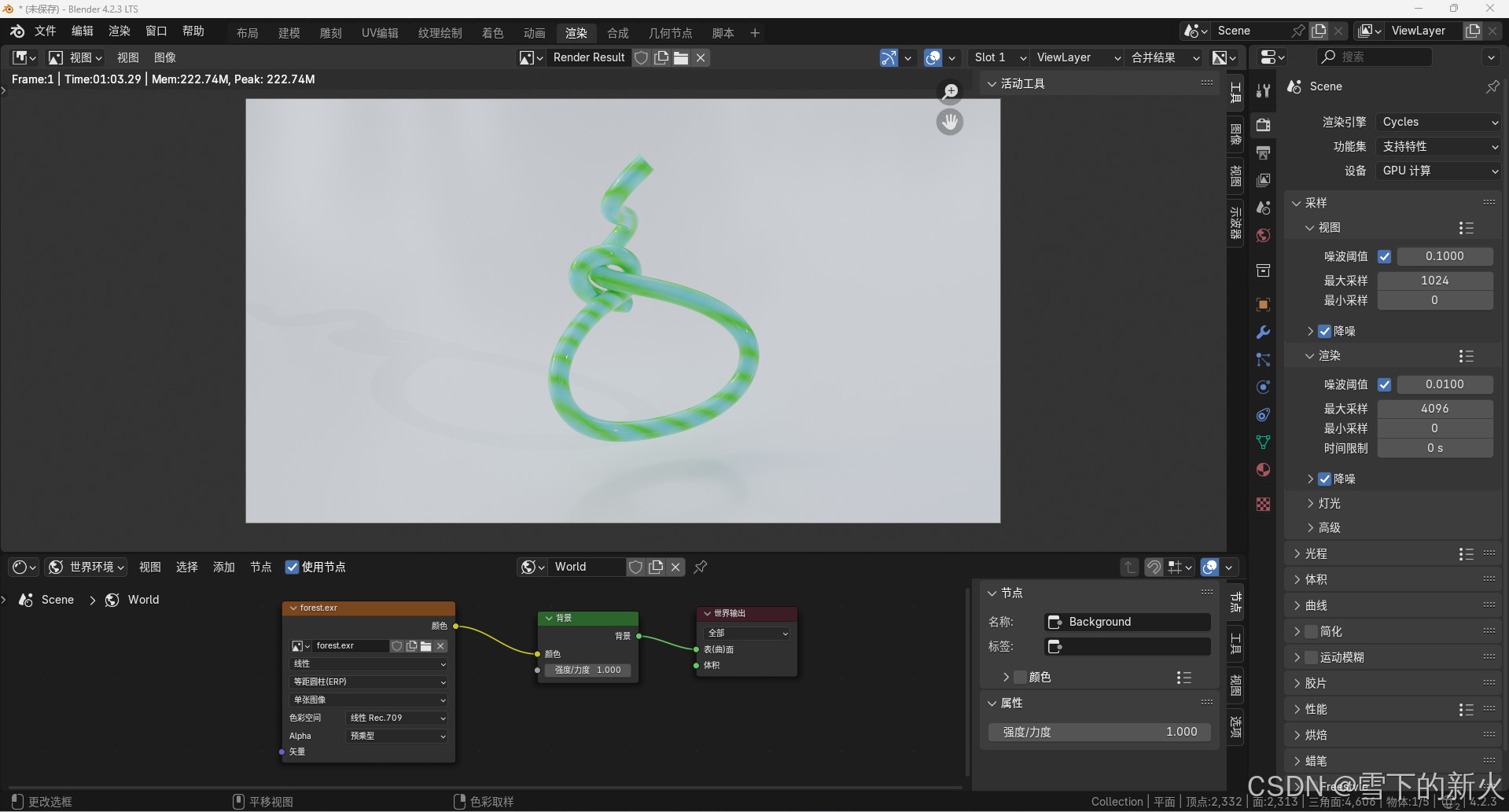
Task: Open the Scene properties tab icon
Action: [x=1263, y=208]
